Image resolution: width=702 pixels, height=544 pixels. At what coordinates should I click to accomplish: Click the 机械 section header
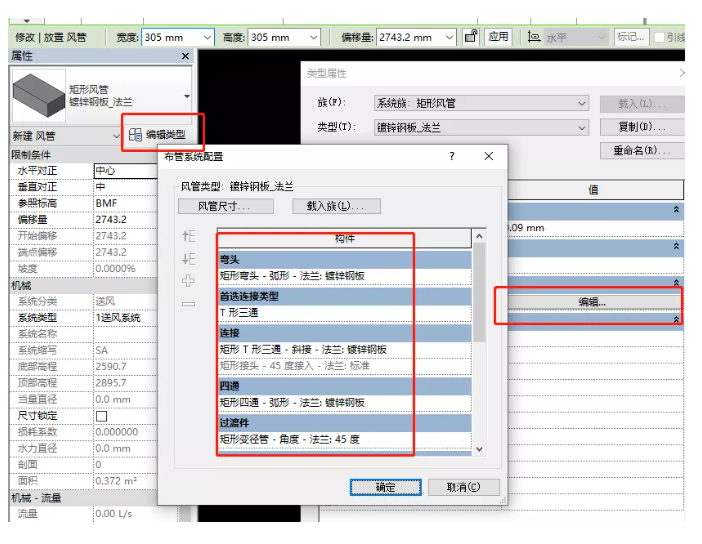point(83,285)
